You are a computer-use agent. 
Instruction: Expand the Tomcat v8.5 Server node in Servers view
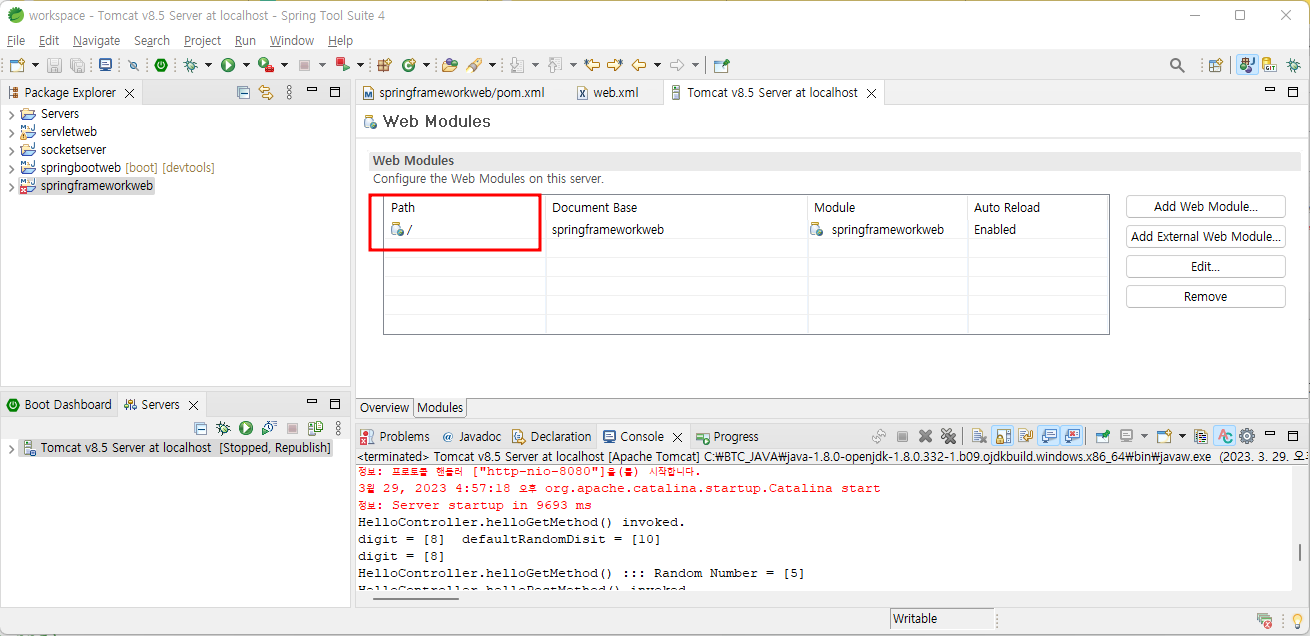(11, 448)
